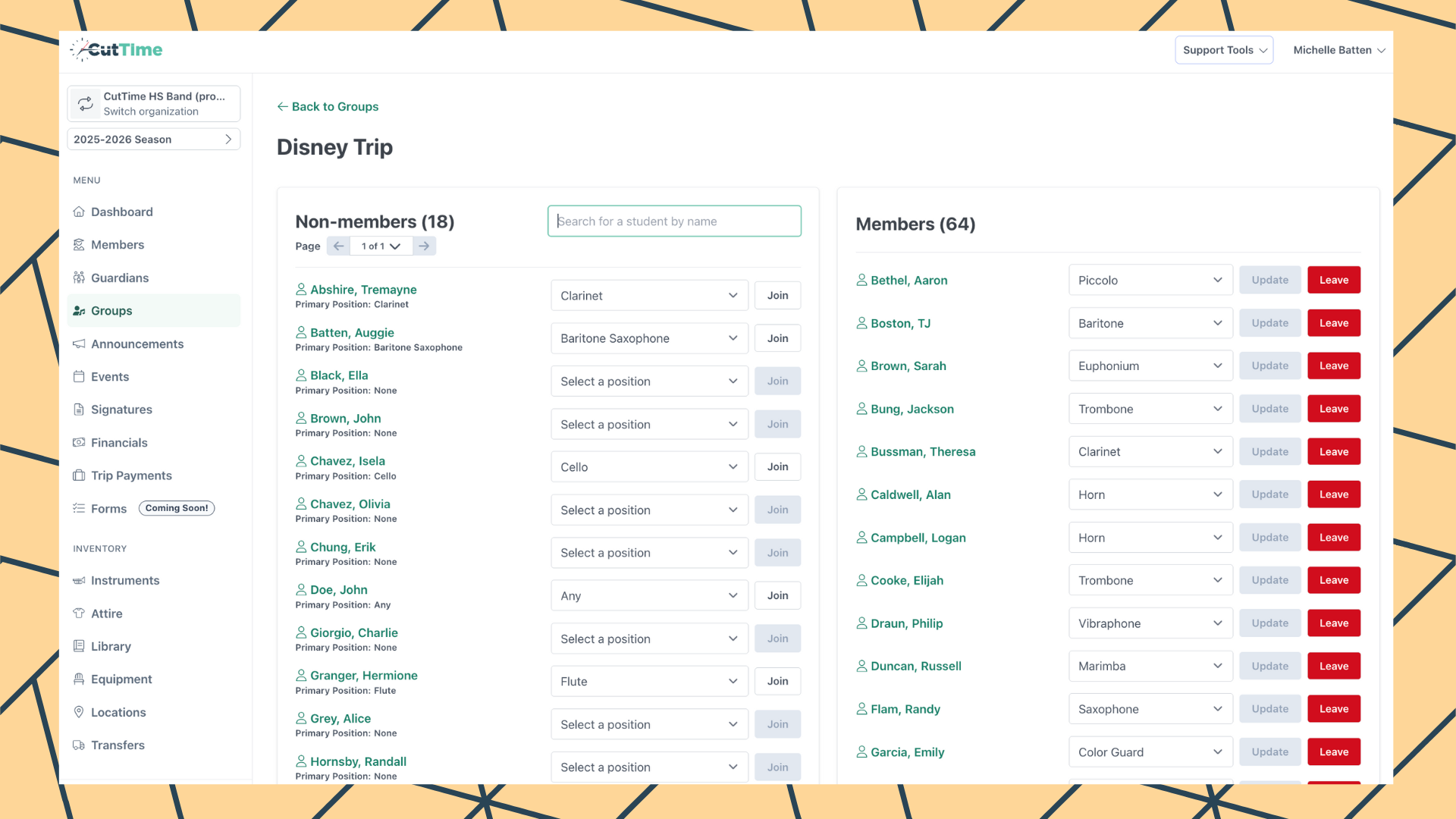Select the Dashboard home icon
The width and height of the screenshot is (1456, 819).
point(79,212)
